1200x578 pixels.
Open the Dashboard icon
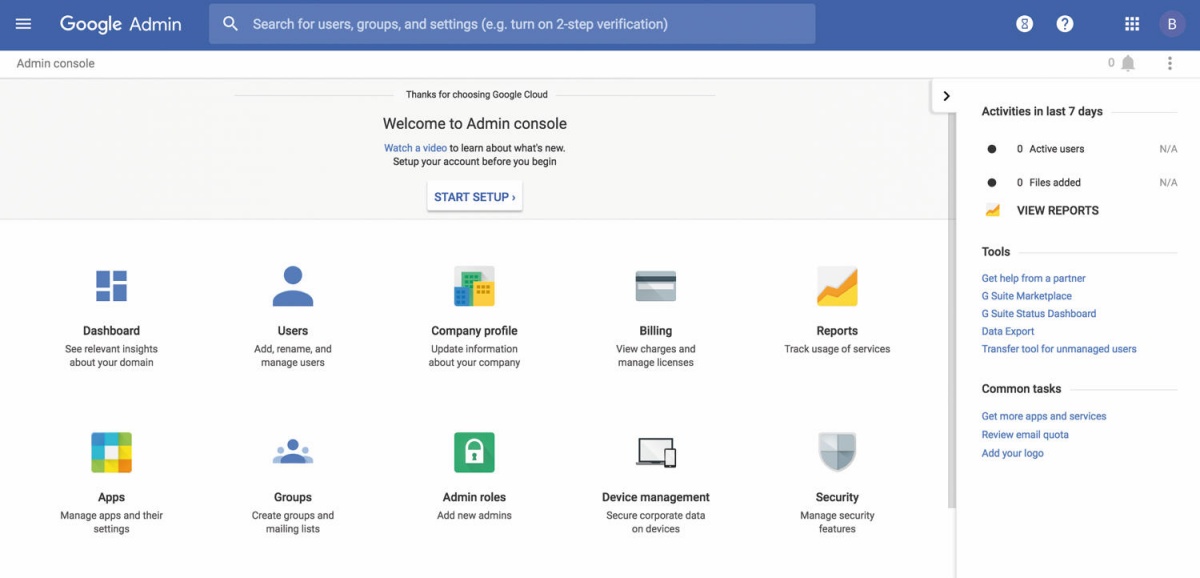point(111,286)
